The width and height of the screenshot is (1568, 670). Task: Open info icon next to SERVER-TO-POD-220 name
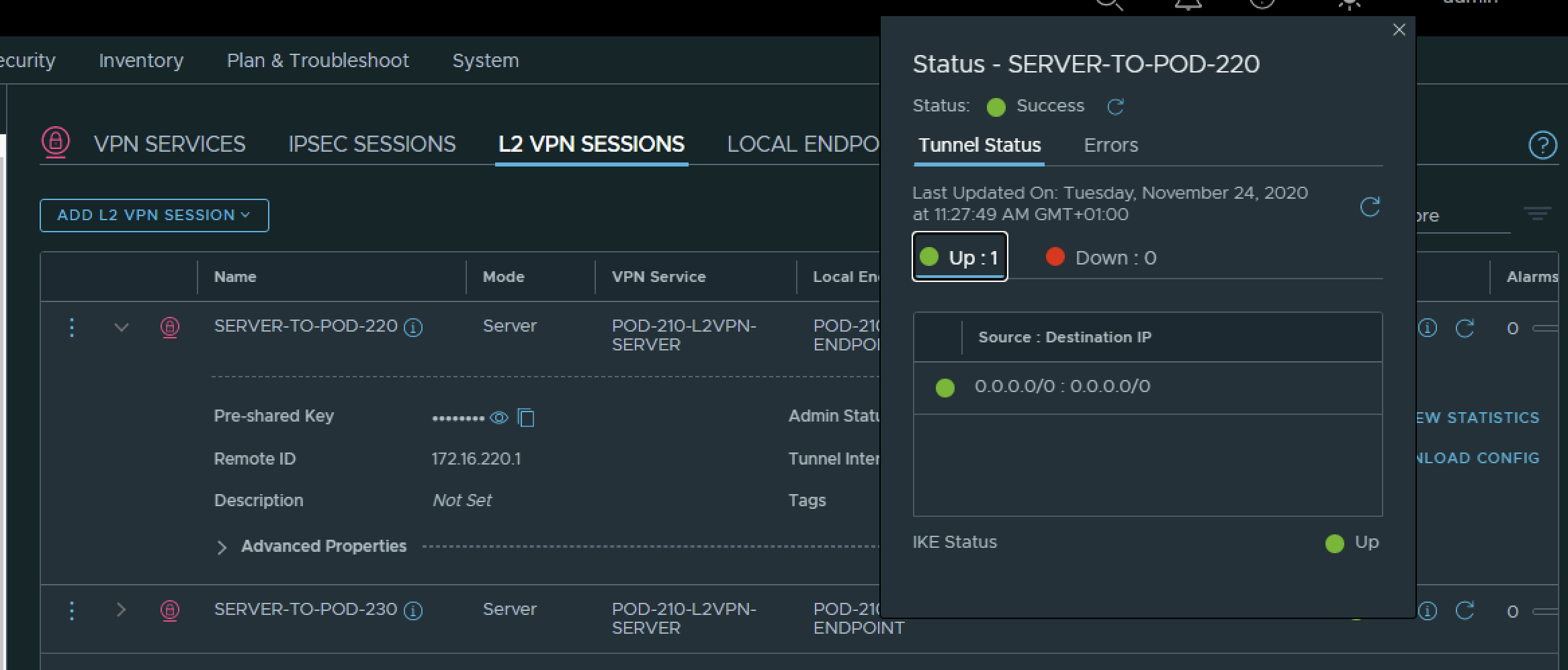click(413, 328)
